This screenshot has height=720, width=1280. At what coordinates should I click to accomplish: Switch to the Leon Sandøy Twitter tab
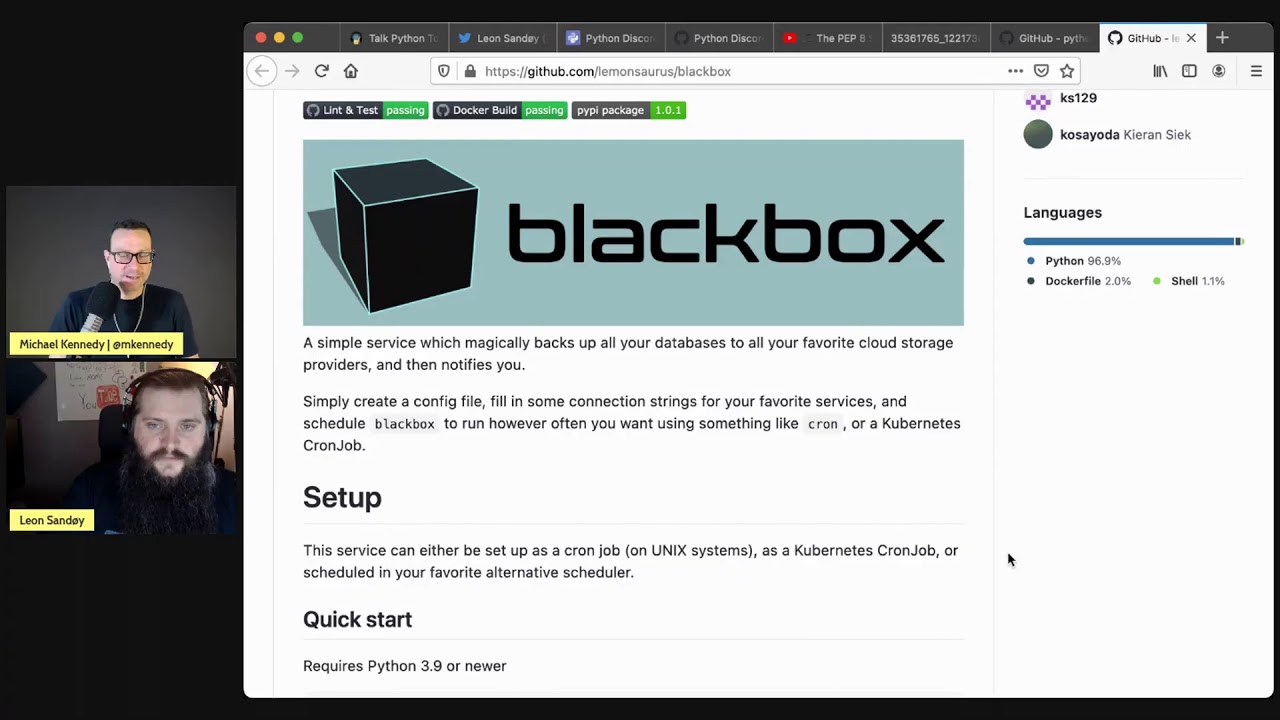coord(502,38)
